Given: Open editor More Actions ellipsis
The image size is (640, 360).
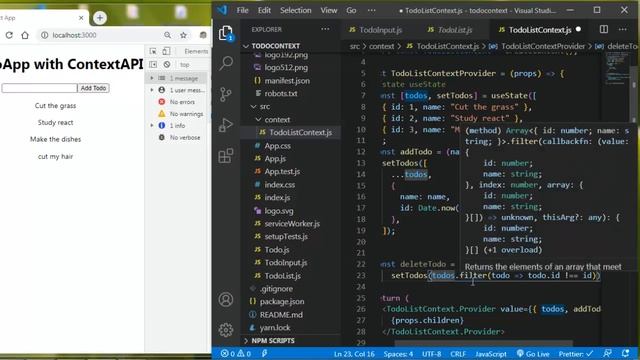Looking at the screenshot, I should (622, 29).
